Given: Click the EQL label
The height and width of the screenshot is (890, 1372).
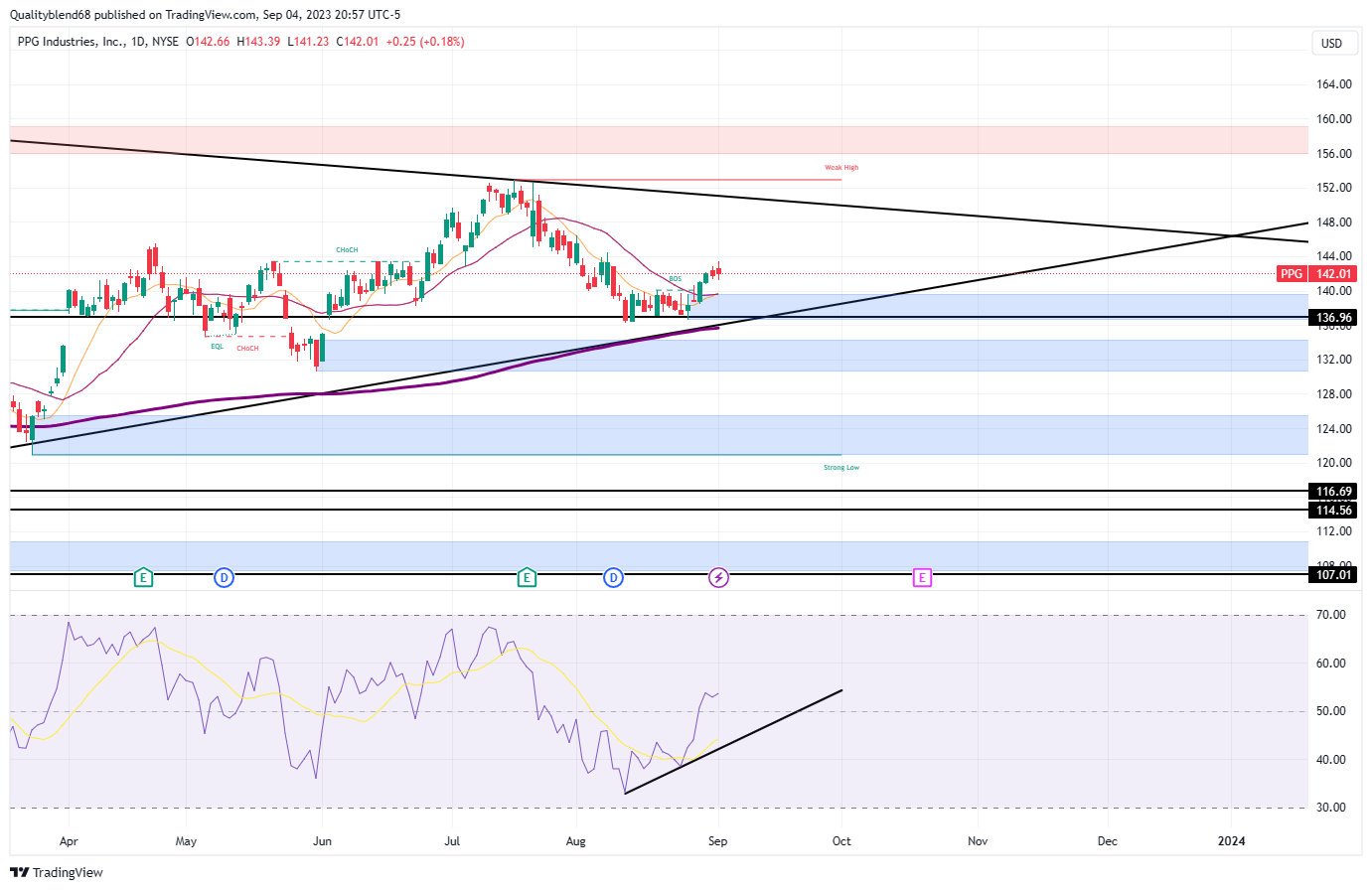Looking at the screenshot, I should 217,347.
